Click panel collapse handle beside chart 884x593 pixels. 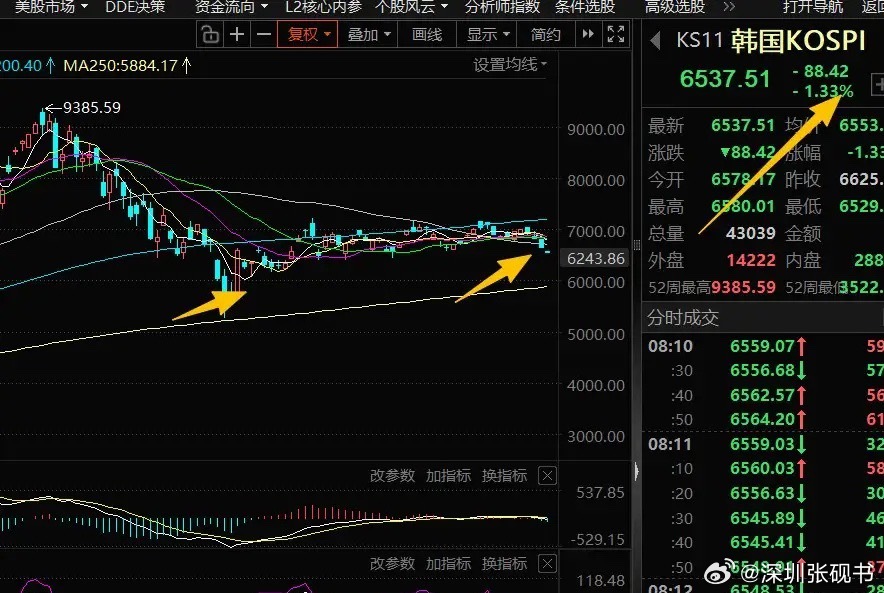click(637, 470)
